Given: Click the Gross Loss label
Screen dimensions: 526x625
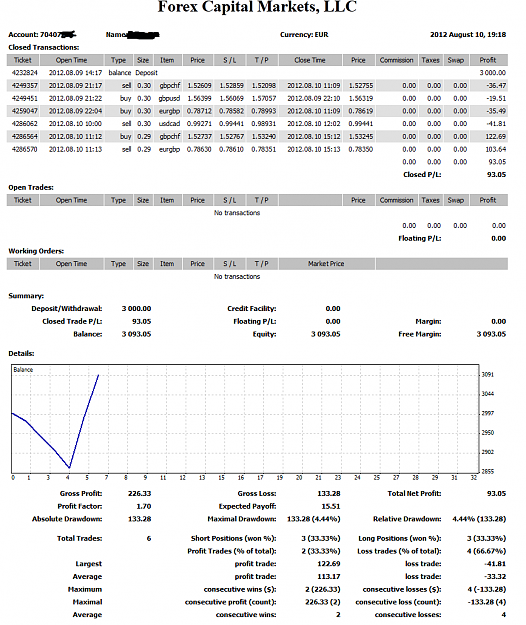Looking at the screenshot, I should pyautogui.click(x=257, y=494).
